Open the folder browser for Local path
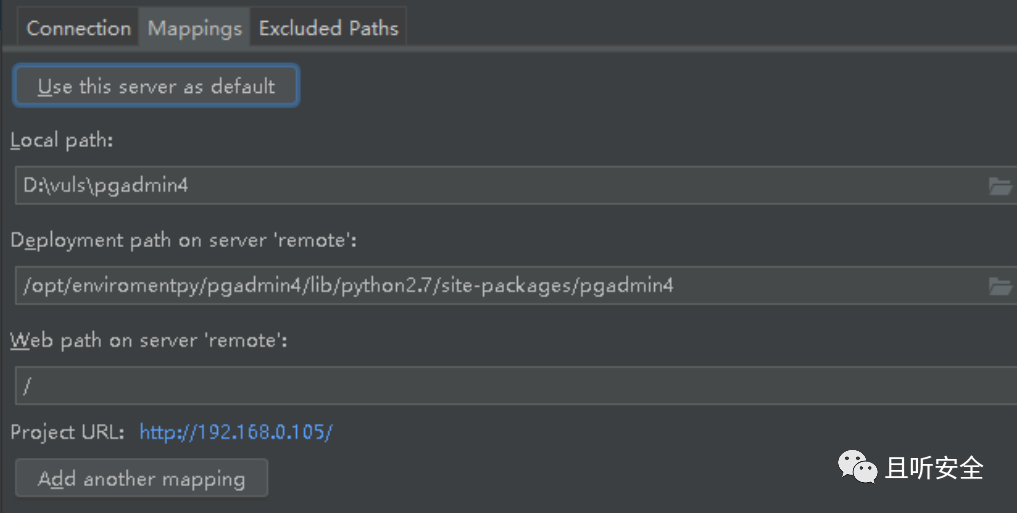This screenshot has height=513, width=1017. pyautogui.click(x=999, y=186)
